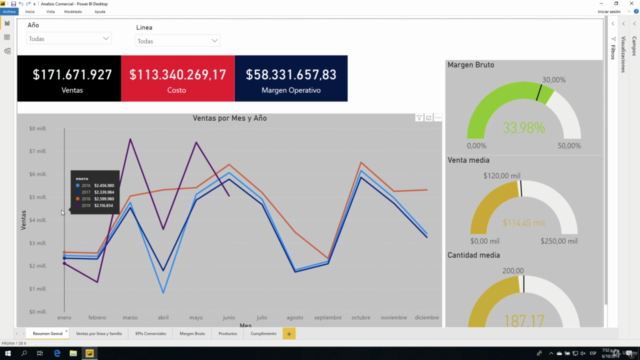Expand the Visualizaciones pane chevron
This screenshot has width=640, height=360.
click(624, 24)
